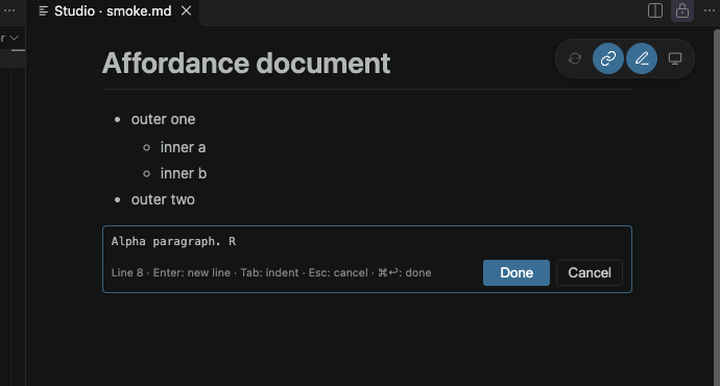
Task: Toggle the pencil edit mode button
Action: point(641,58)
